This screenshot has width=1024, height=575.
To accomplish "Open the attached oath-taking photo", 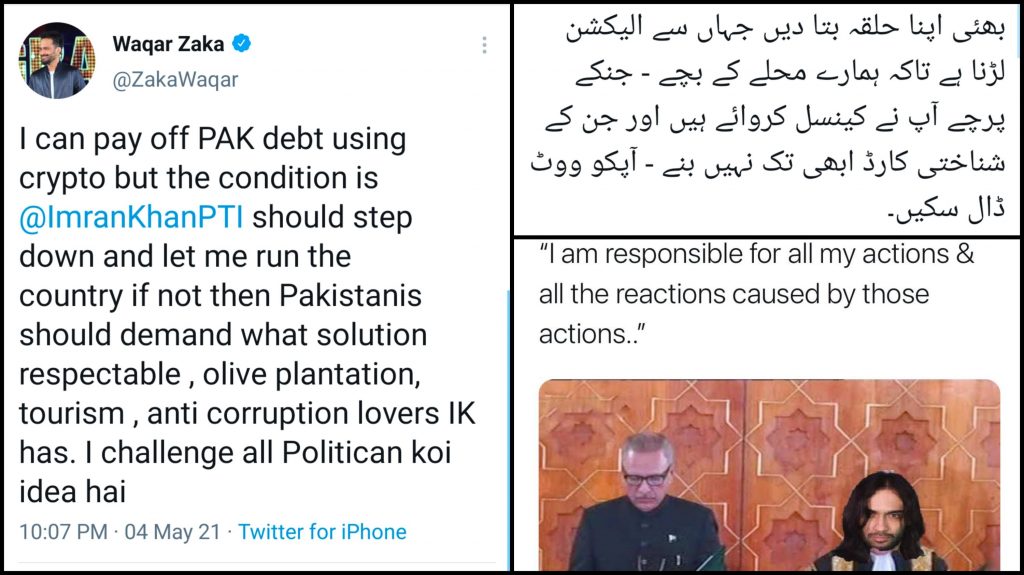I will pos(769,475).
